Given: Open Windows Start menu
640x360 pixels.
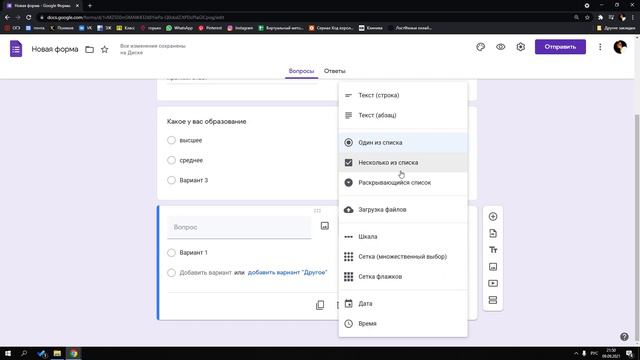Looking at the screenshot, I should coord(8,353).
